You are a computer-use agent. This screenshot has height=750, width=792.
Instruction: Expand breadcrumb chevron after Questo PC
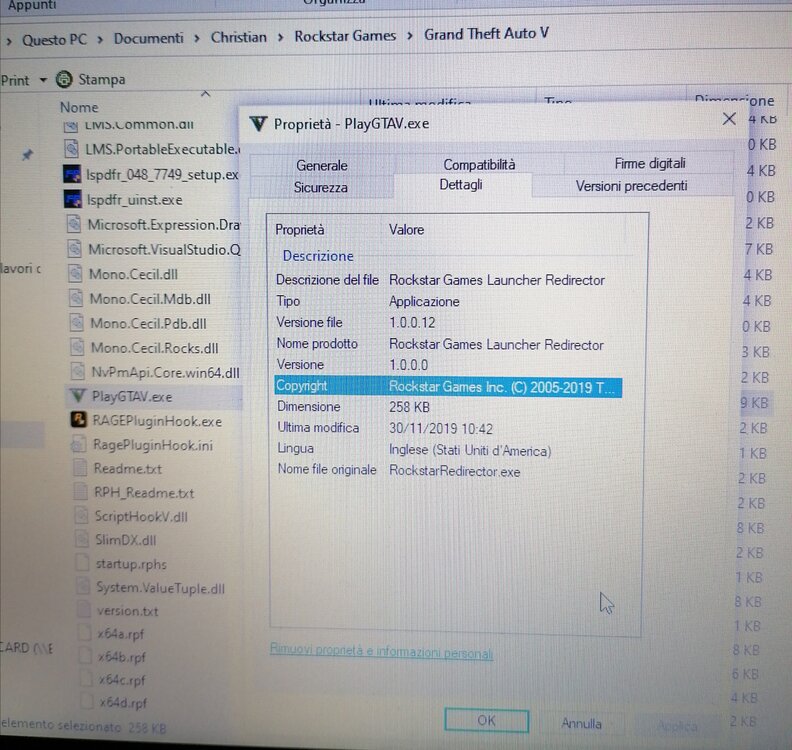(100, 39)
